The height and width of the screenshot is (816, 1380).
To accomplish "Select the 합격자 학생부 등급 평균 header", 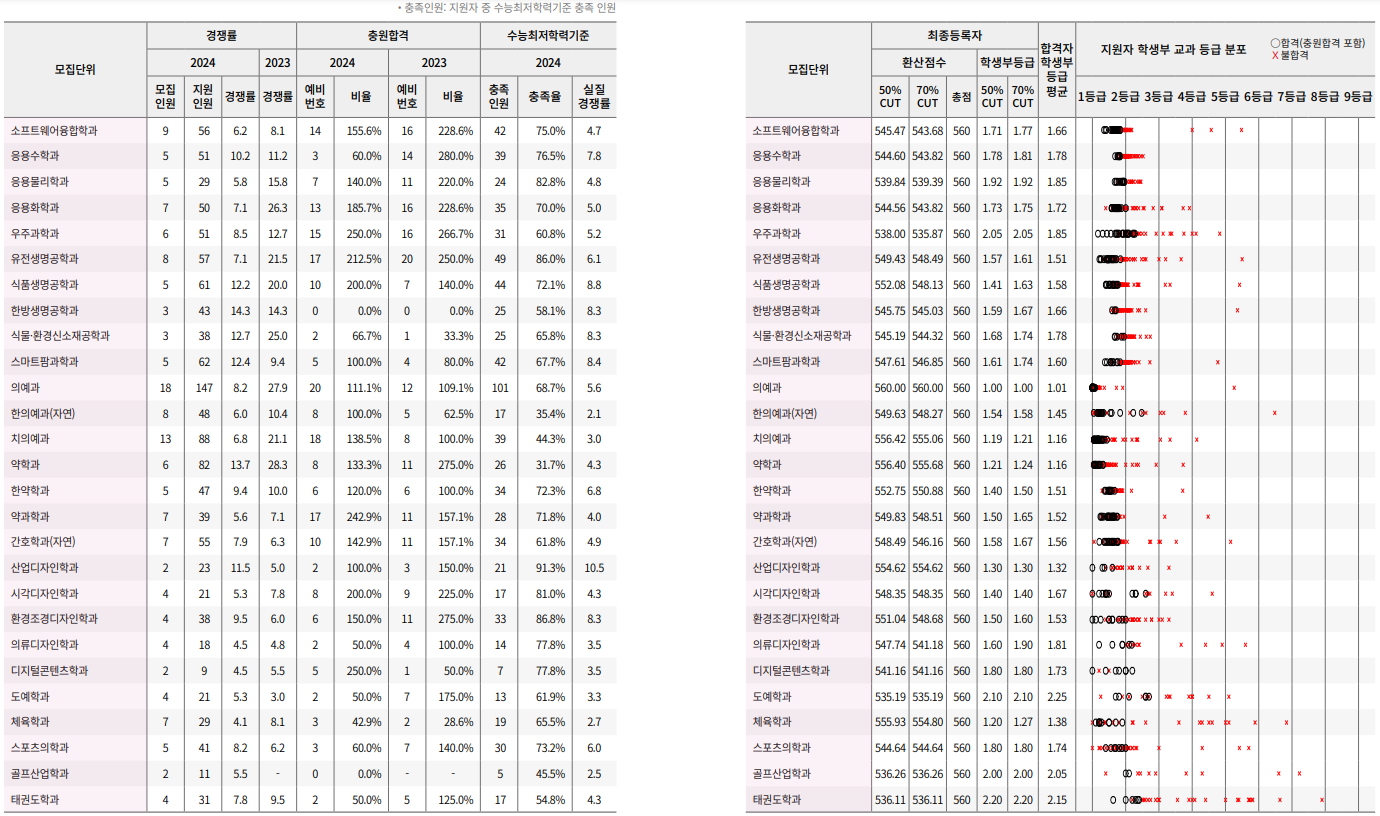I will coord(1057,69).
